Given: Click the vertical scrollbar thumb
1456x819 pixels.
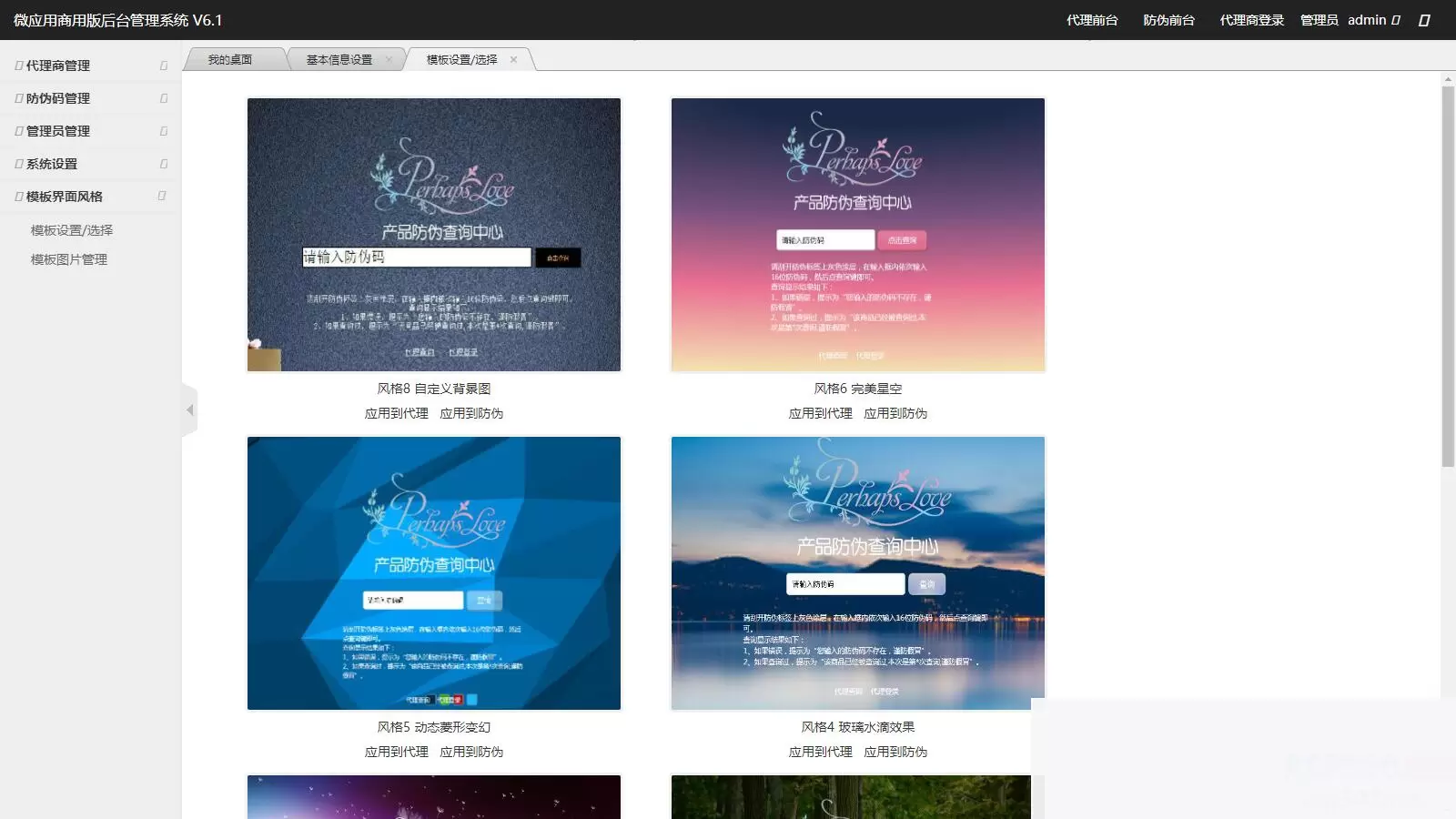Looking at the screenshot, I should [1448, 277].
